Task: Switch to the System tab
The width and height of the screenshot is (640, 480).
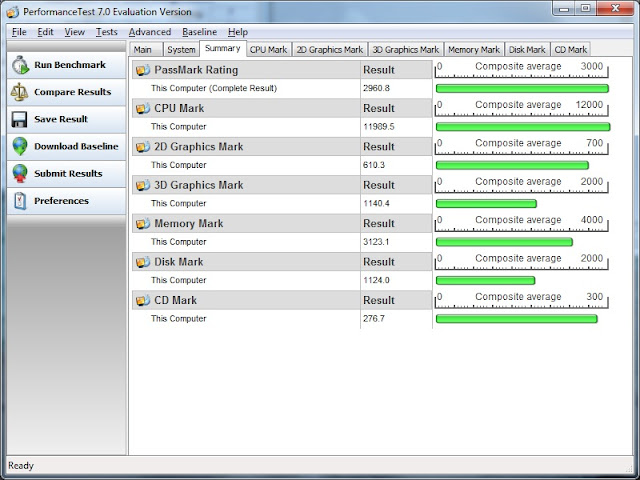Action: (181, 49)
